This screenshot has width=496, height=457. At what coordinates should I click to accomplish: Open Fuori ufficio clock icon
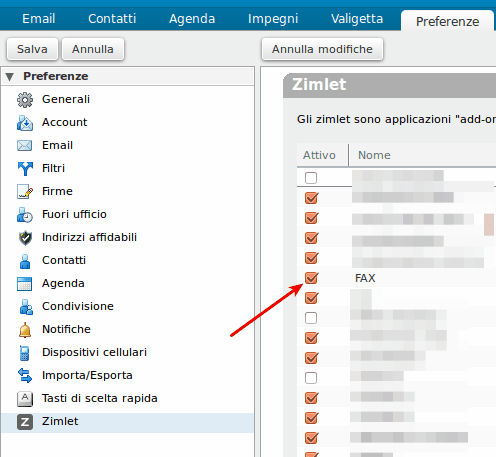(25, 215)
